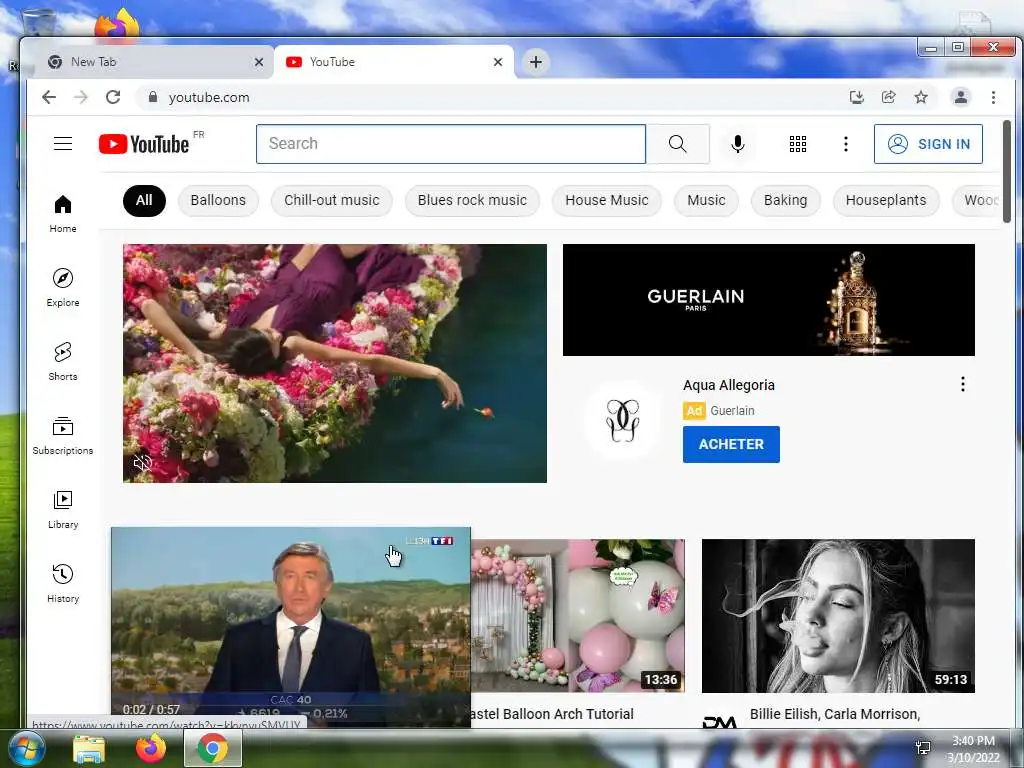Click the search magnifier button
Image resolution: width=1024 pixels, height=768 pixels.
[677, 144]
